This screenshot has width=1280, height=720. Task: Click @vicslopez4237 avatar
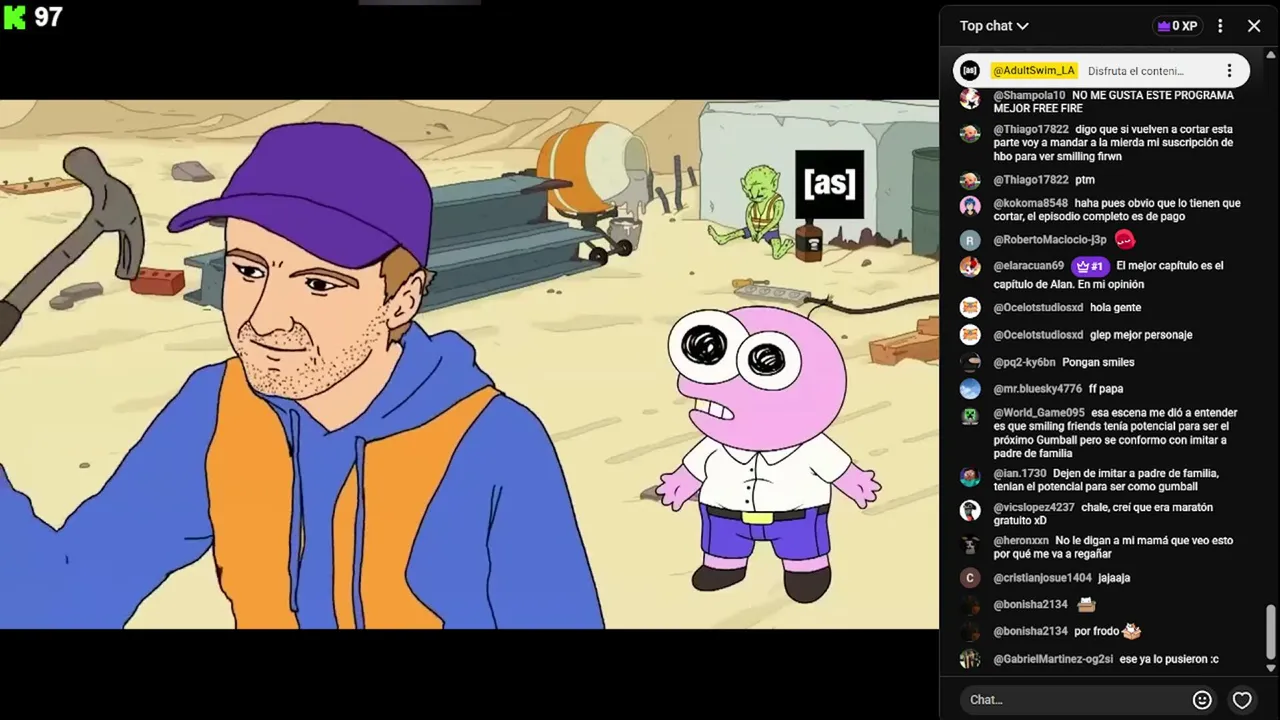click(970, 511)
